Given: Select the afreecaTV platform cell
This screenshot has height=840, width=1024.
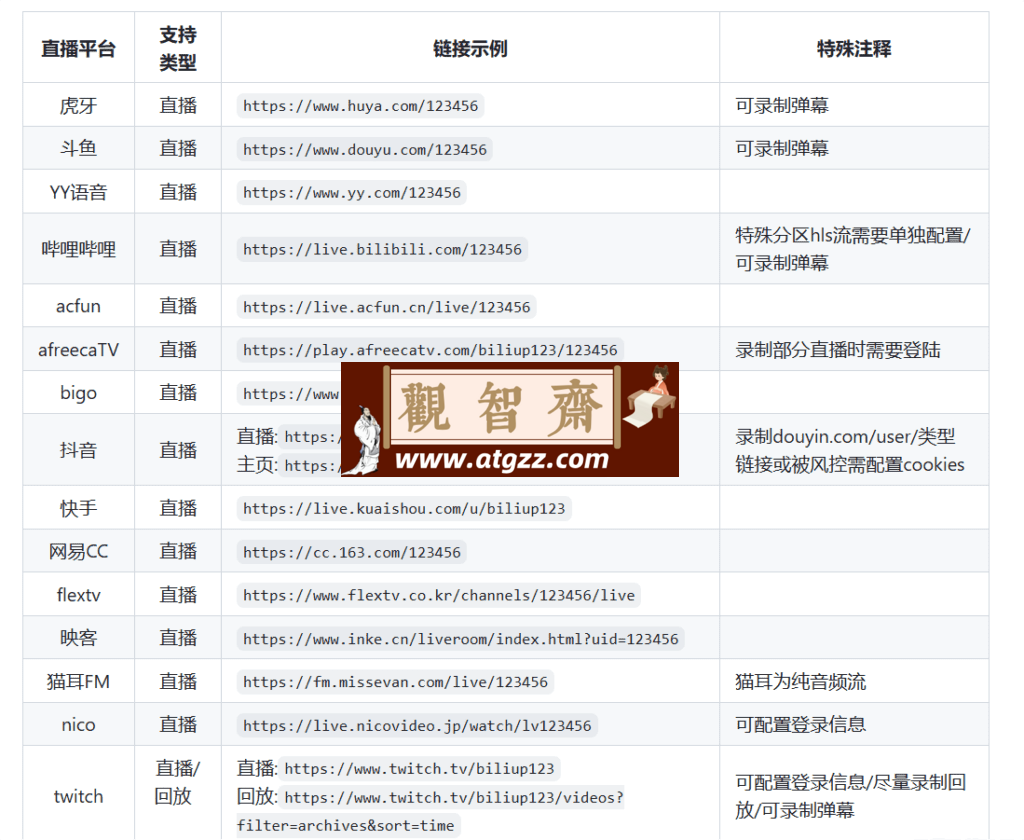Looking at the screenshot, I should coord(78,349).
